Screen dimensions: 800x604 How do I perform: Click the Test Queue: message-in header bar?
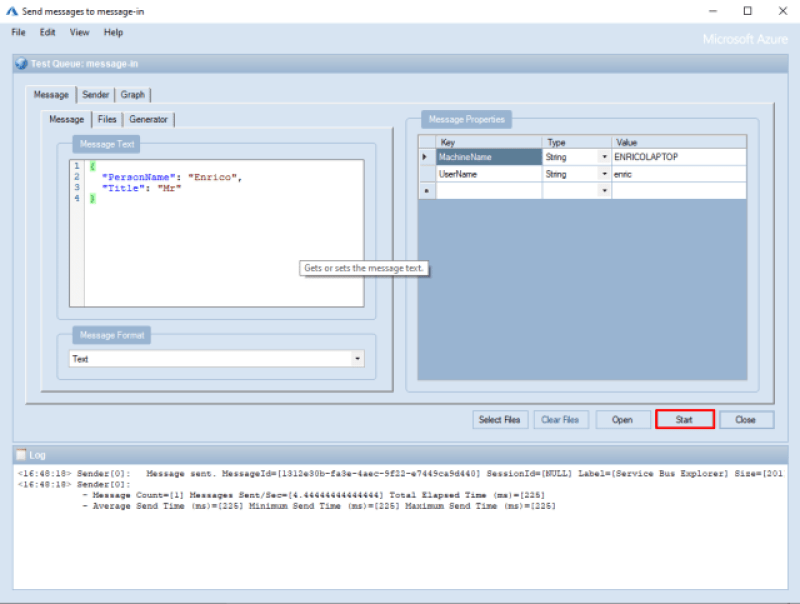click(x=400, y=64)
